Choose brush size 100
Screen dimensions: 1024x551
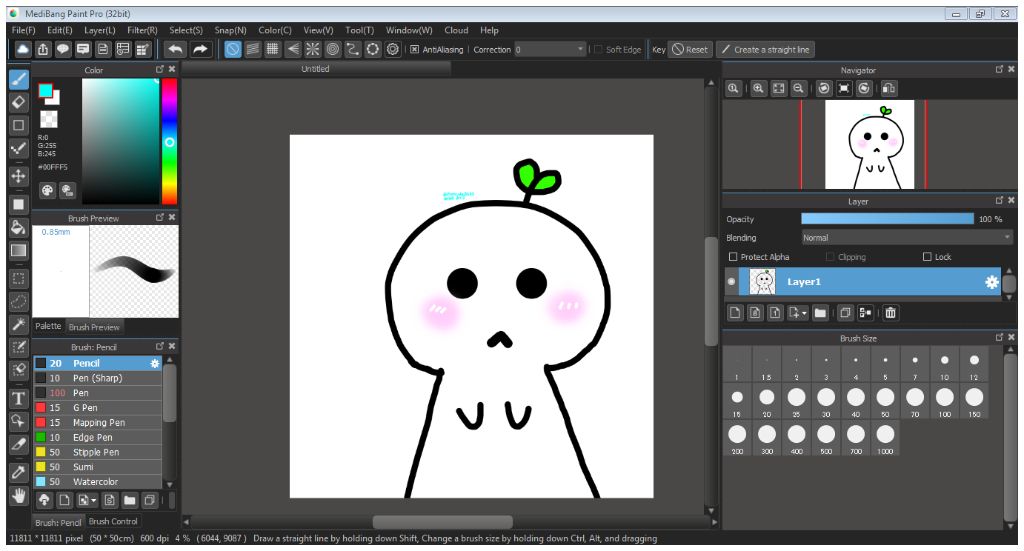(944, 401)
